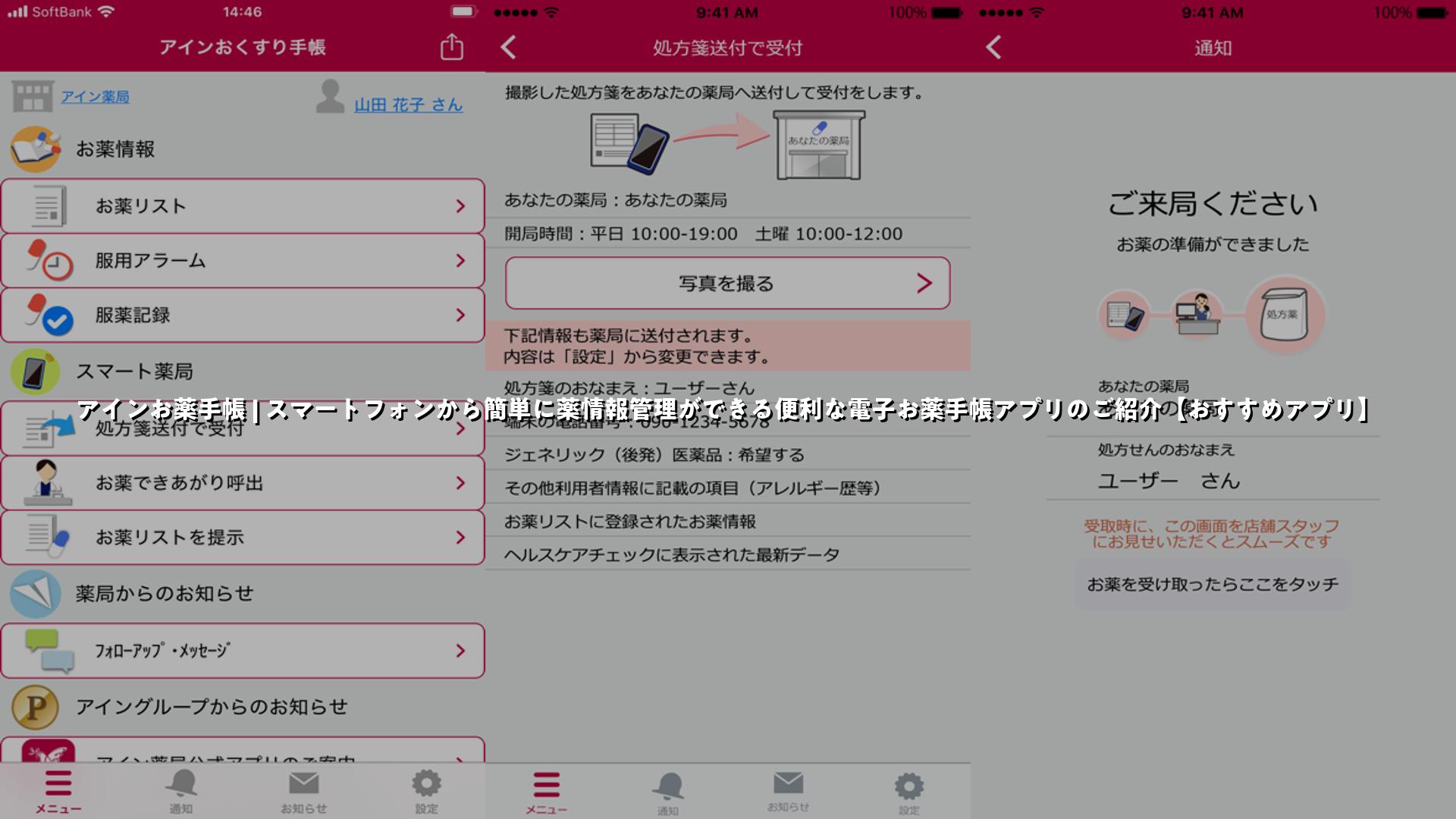Screen dimensions: 1456x819
Task: Expand the お薬リストを提示 chevron arrow
Action: [x=460, y=538]
